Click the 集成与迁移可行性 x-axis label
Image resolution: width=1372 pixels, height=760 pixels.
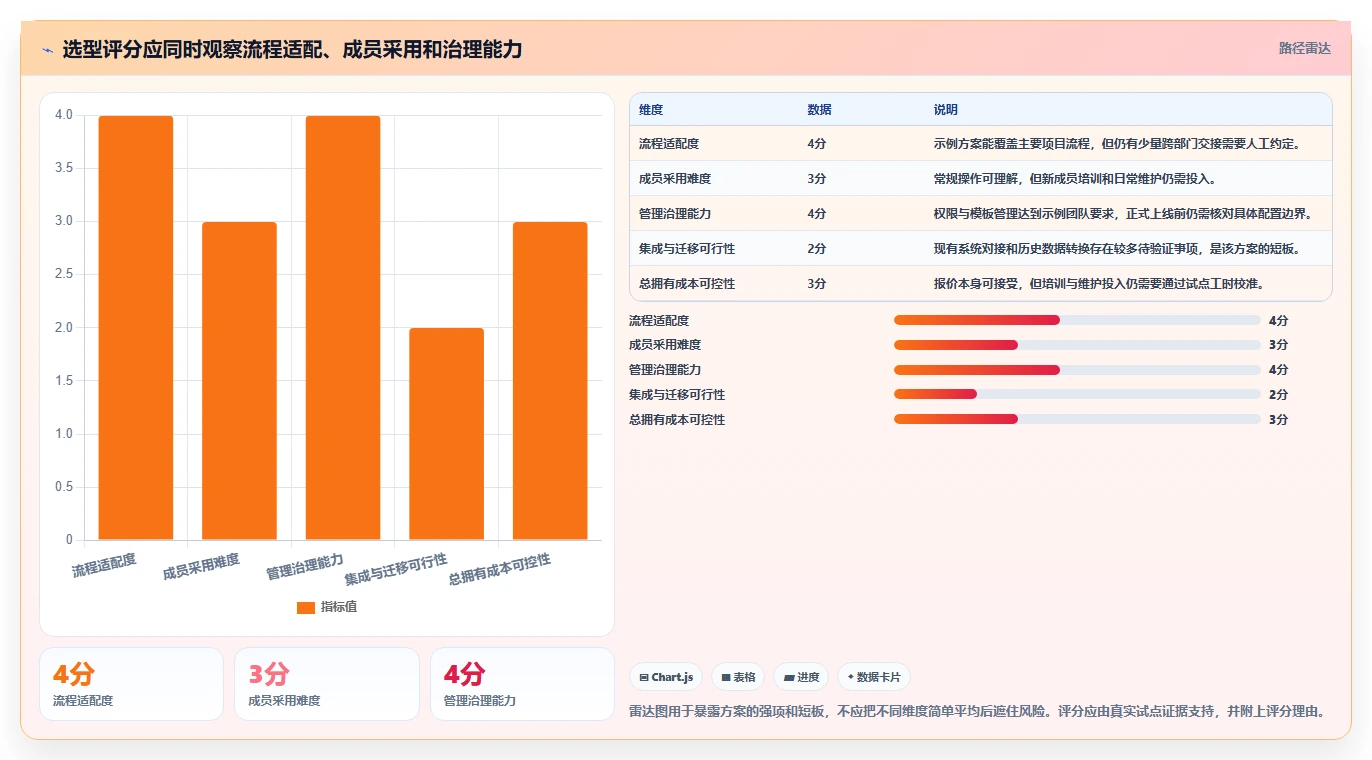(396, 570)
